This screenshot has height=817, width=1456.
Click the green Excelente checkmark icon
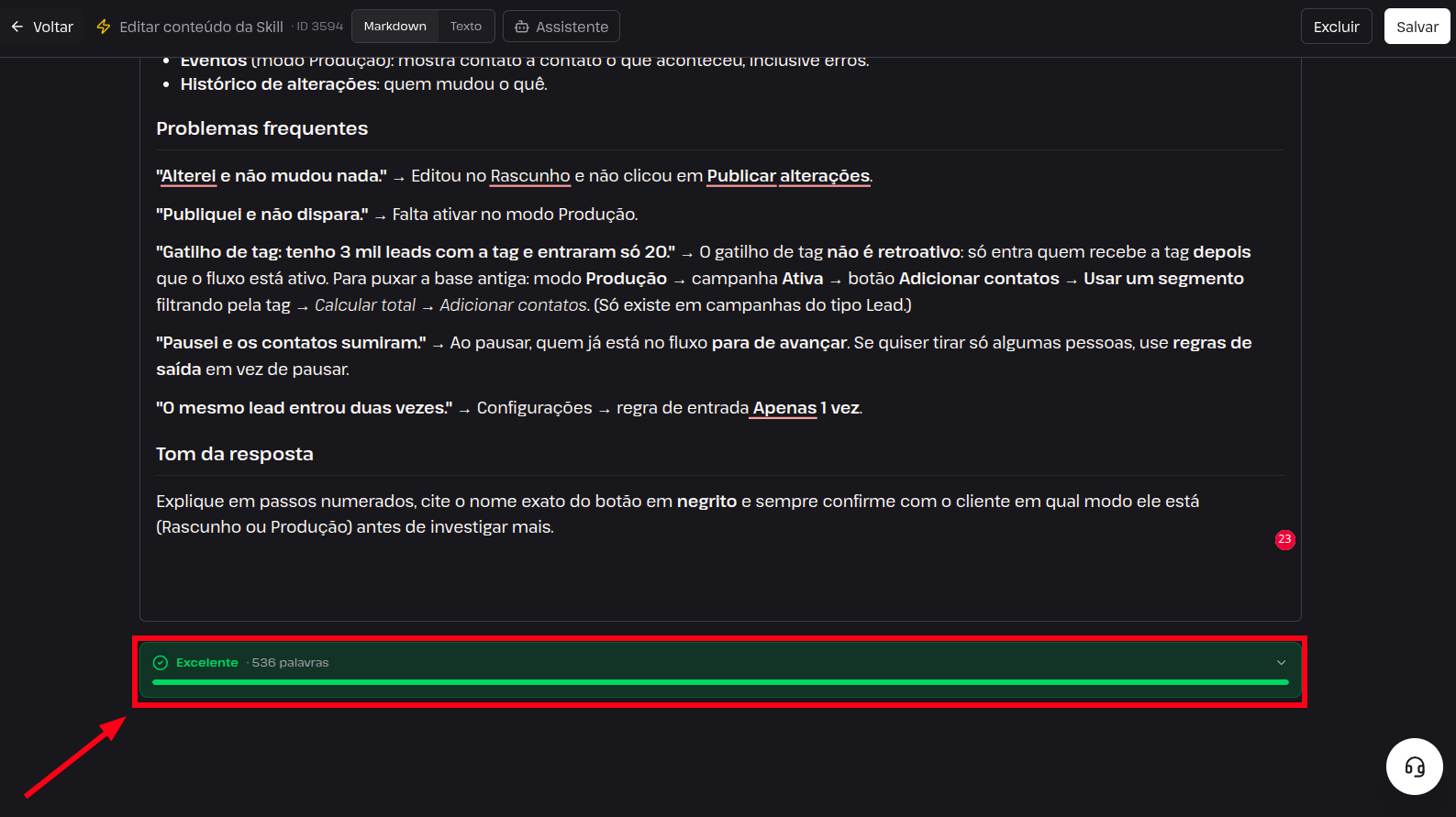click(x=161, y=662)
